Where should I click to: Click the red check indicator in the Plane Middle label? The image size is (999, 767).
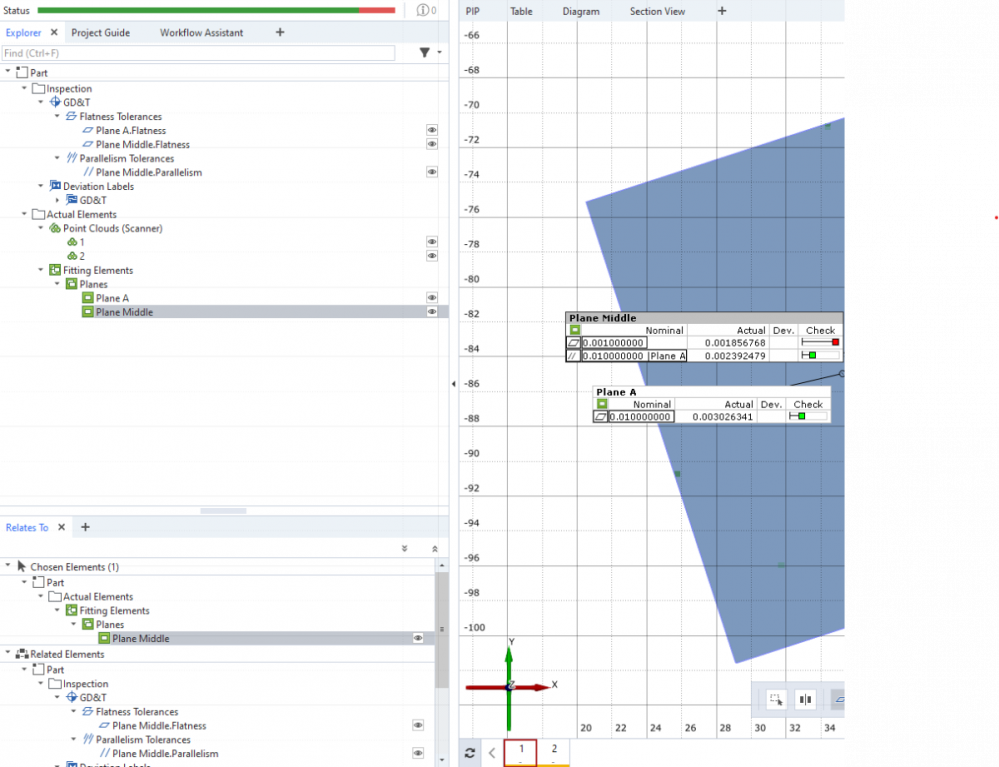835,342
